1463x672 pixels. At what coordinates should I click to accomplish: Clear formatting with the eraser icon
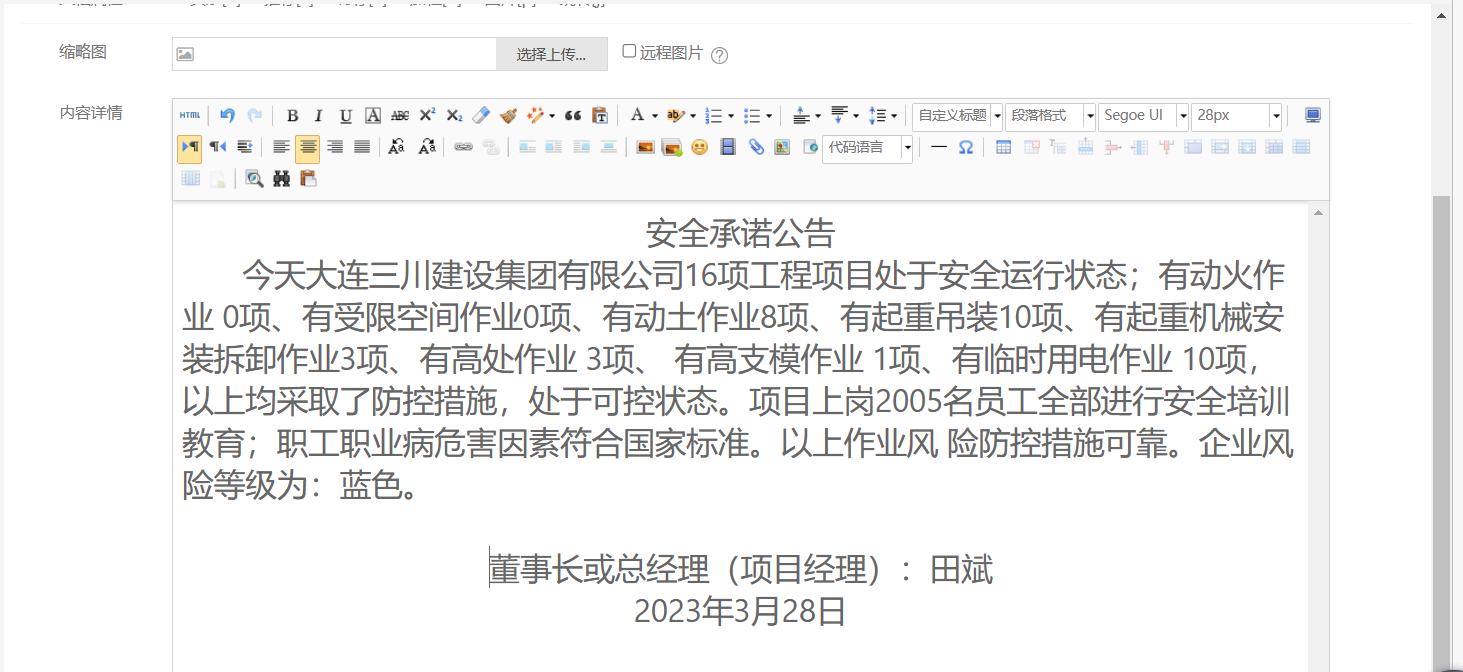click(x=481, y=116)
